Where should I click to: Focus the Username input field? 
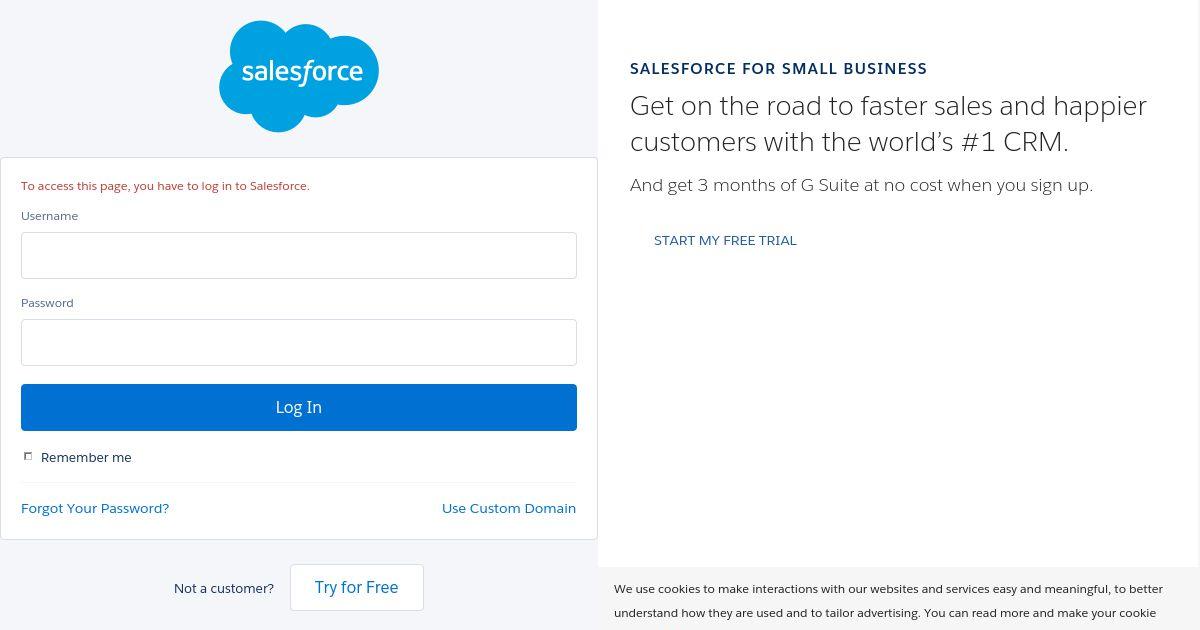(x=299, y=255)
